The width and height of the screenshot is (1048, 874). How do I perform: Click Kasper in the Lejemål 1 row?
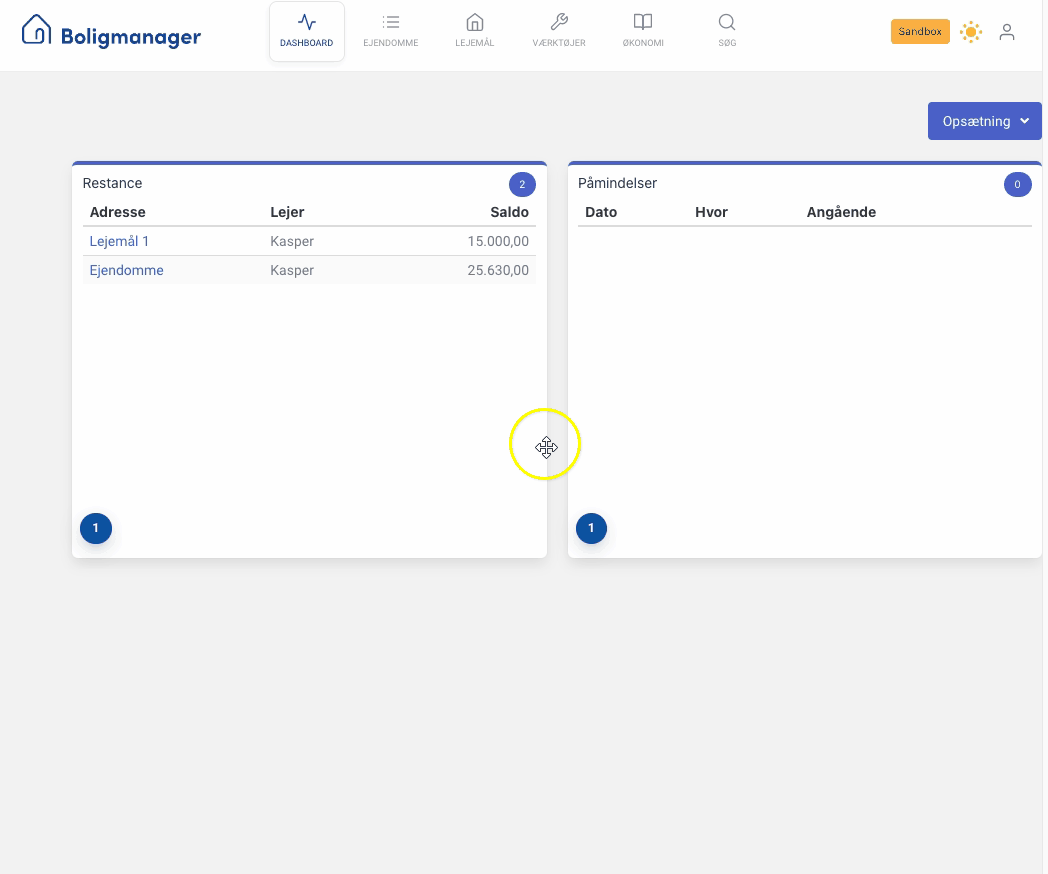[x=292, y=241]
